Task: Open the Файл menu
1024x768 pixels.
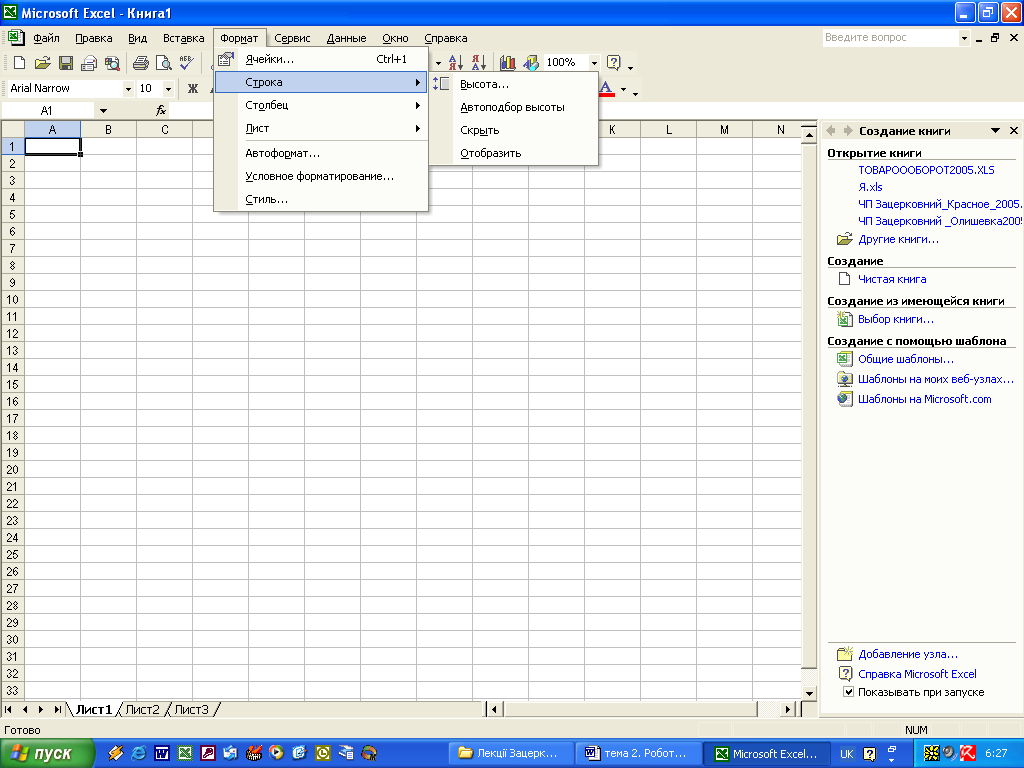Action: 46,38
